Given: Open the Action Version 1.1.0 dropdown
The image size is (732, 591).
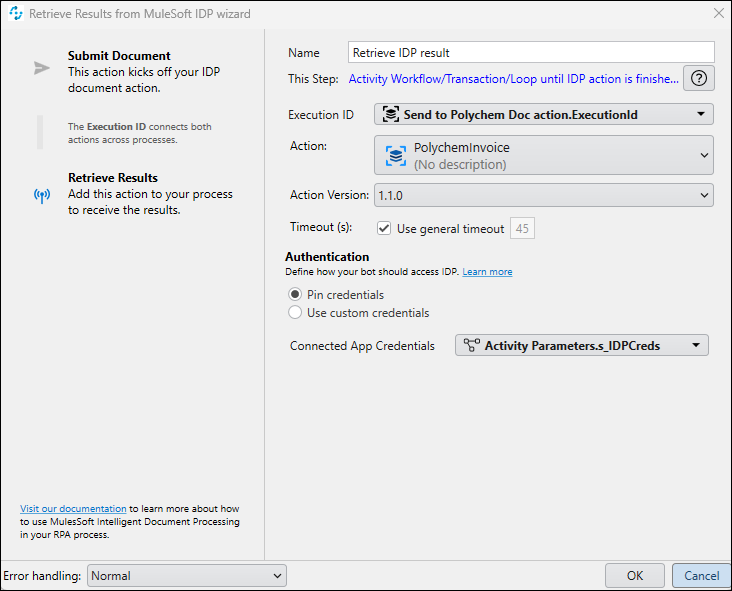Looking at the screenshot, I should 543,195.
